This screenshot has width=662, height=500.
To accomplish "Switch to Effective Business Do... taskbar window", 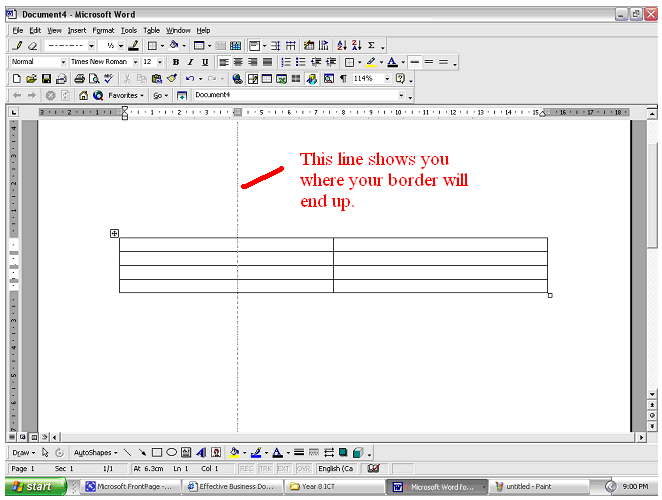I will 232,486.
